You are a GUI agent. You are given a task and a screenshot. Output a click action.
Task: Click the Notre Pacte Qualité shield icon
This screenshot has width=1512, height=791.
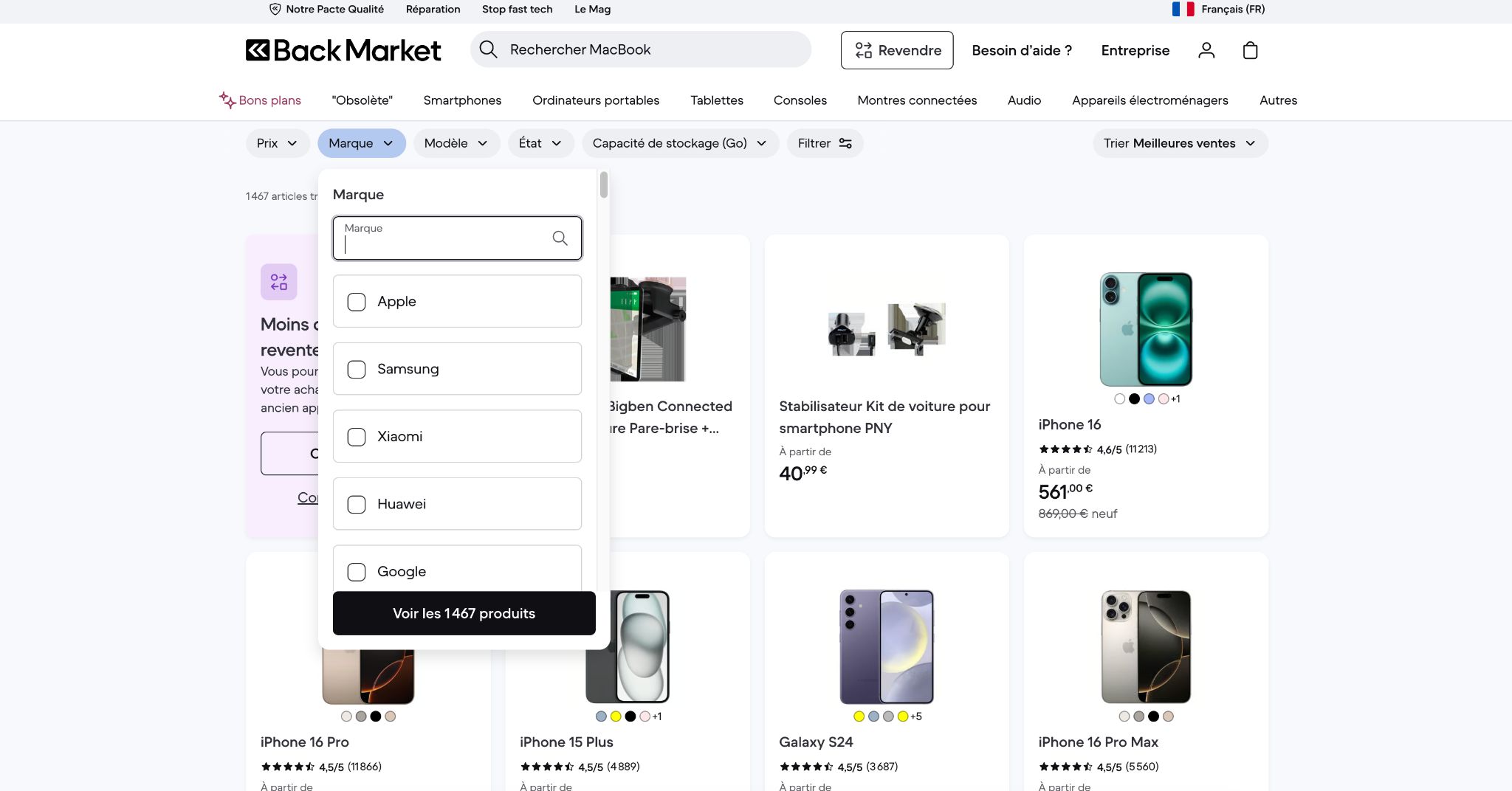[275, 10]
